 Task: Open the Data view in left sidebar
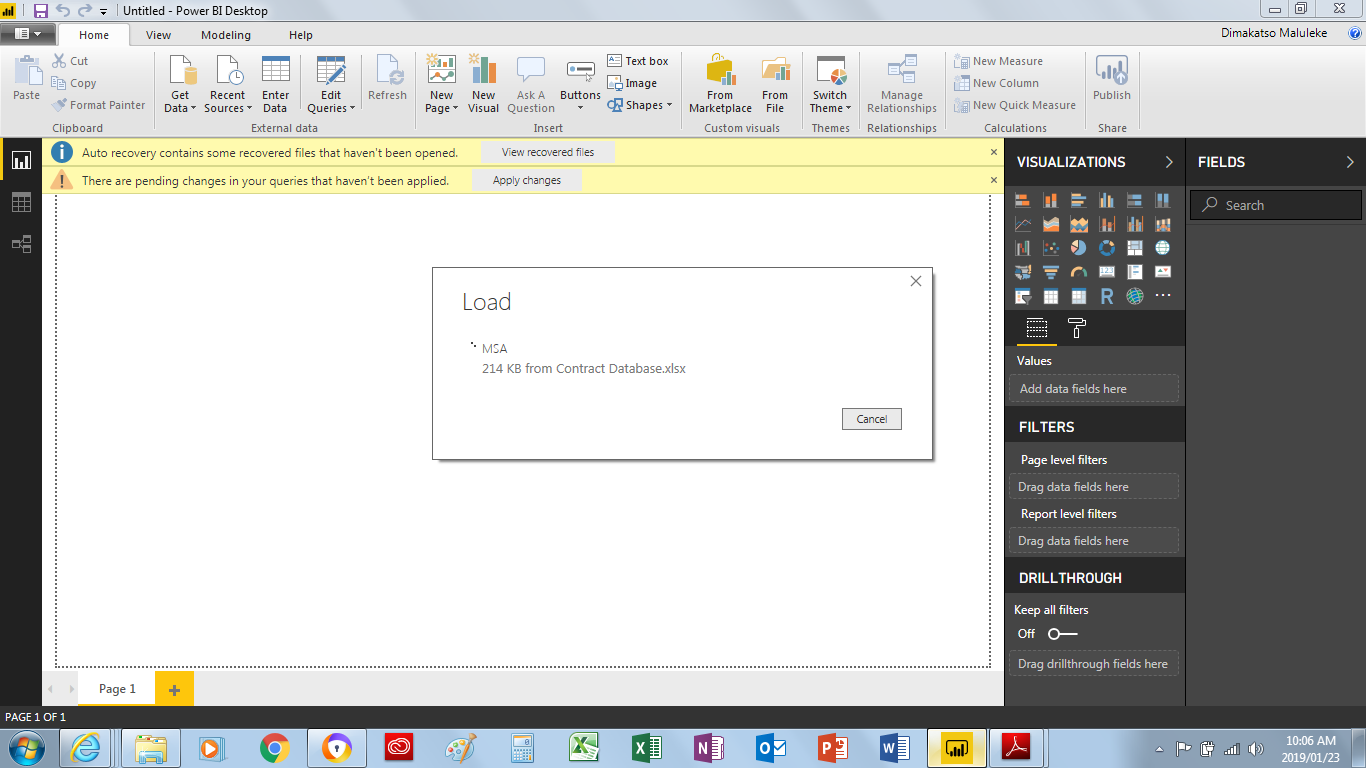point(21,202)
